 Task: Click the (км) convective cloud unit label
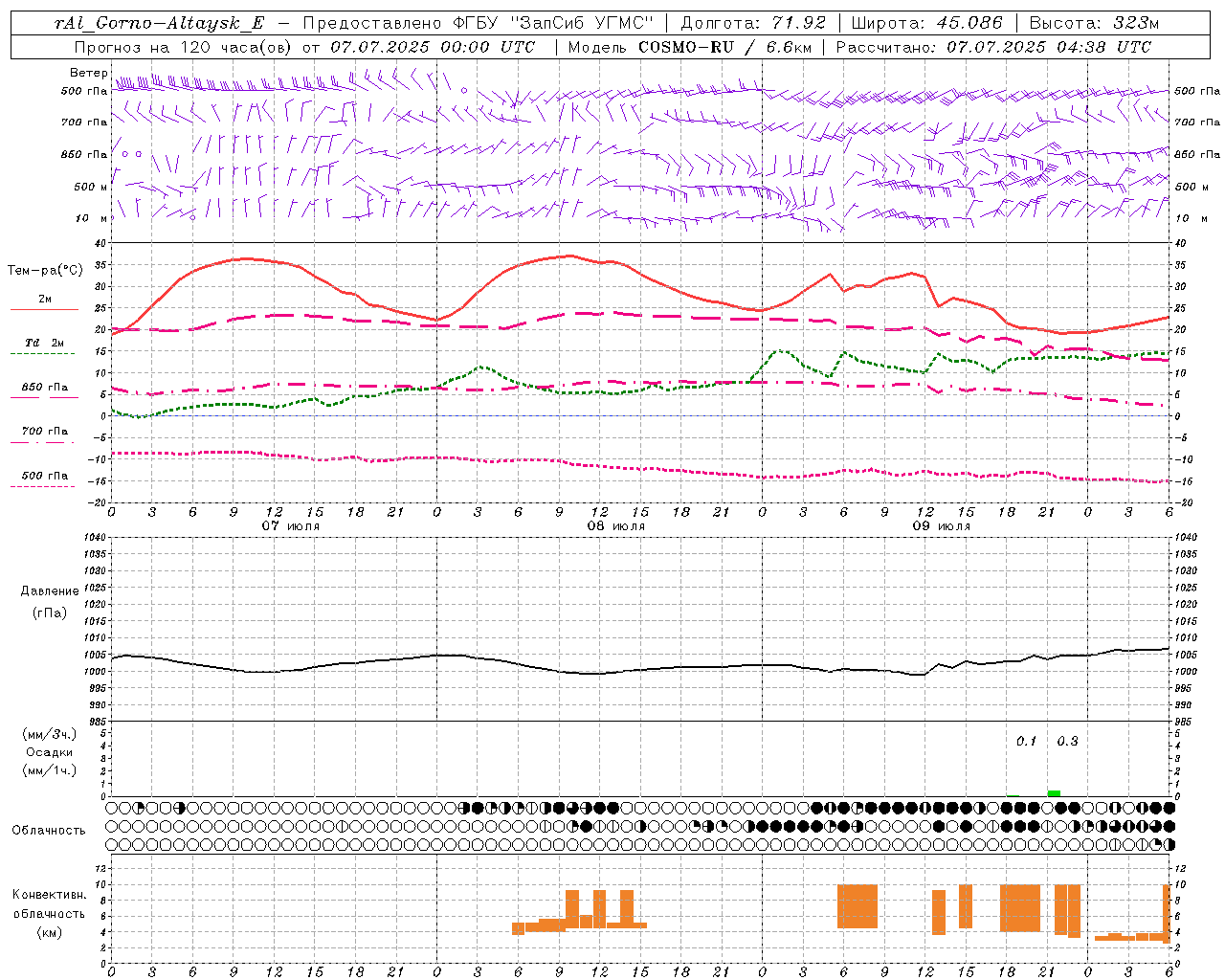50,932
